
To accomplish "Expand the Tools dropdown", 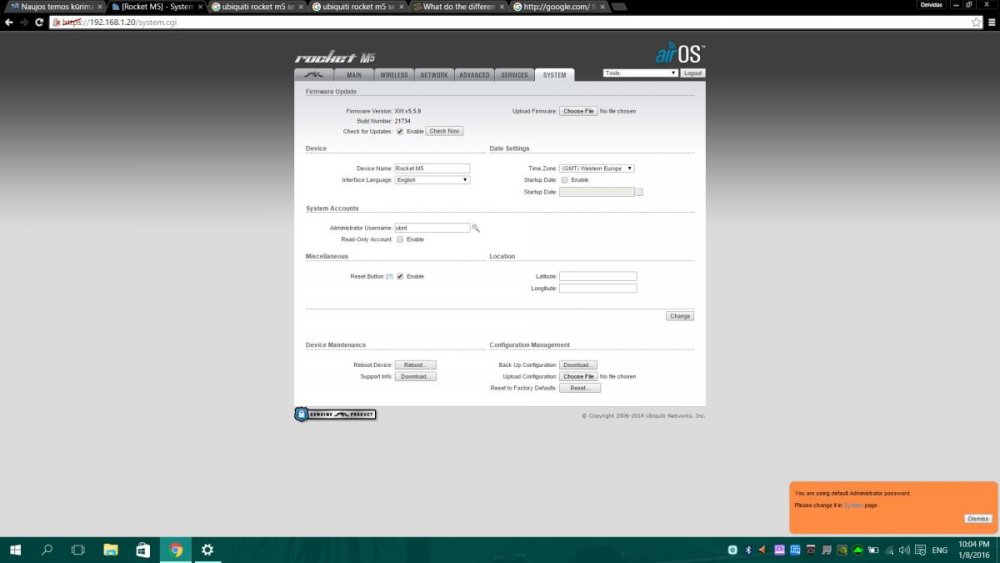I will pos(640,73).
